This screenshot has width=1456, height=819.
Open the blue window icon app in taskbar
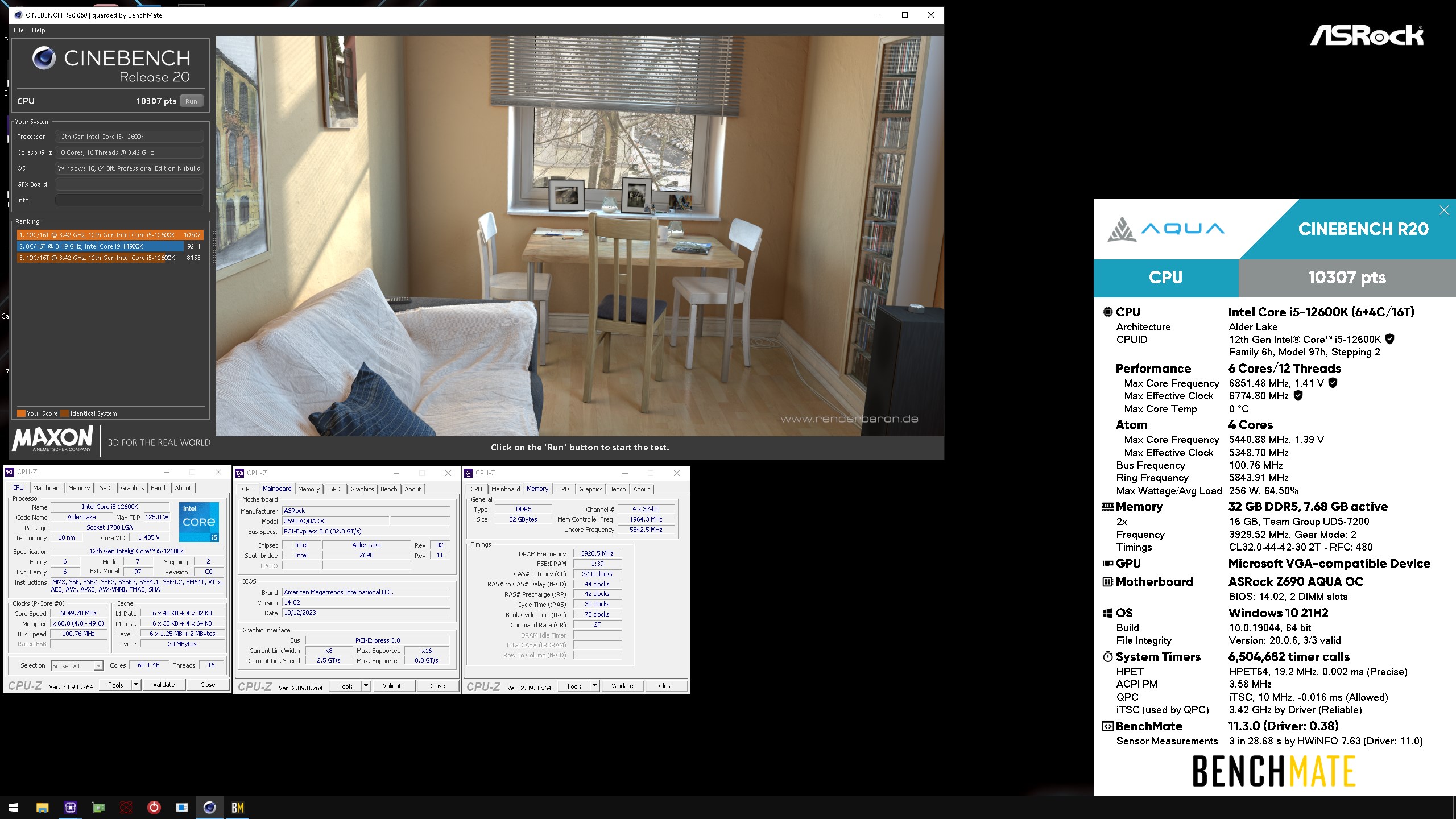point(181,808)
